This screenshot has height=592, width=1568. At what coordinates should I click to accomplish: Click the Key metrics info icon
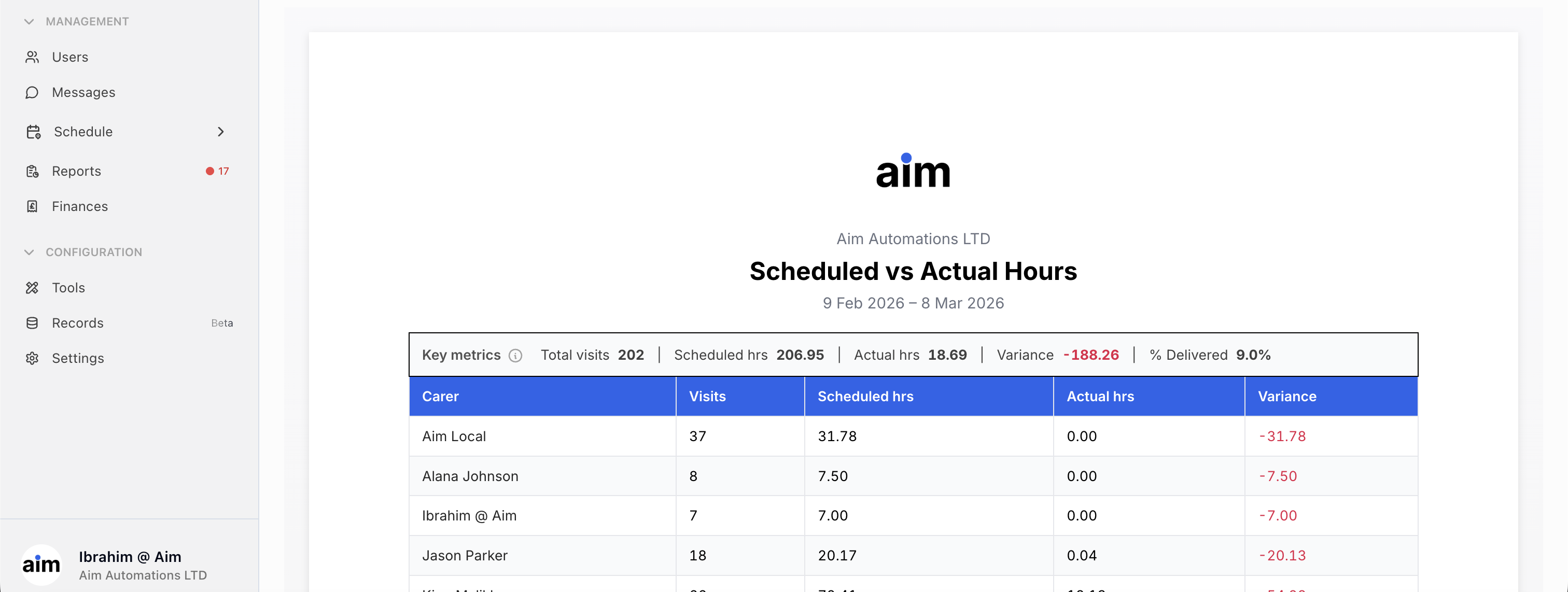pyautogui.click(x=515, y=356)
